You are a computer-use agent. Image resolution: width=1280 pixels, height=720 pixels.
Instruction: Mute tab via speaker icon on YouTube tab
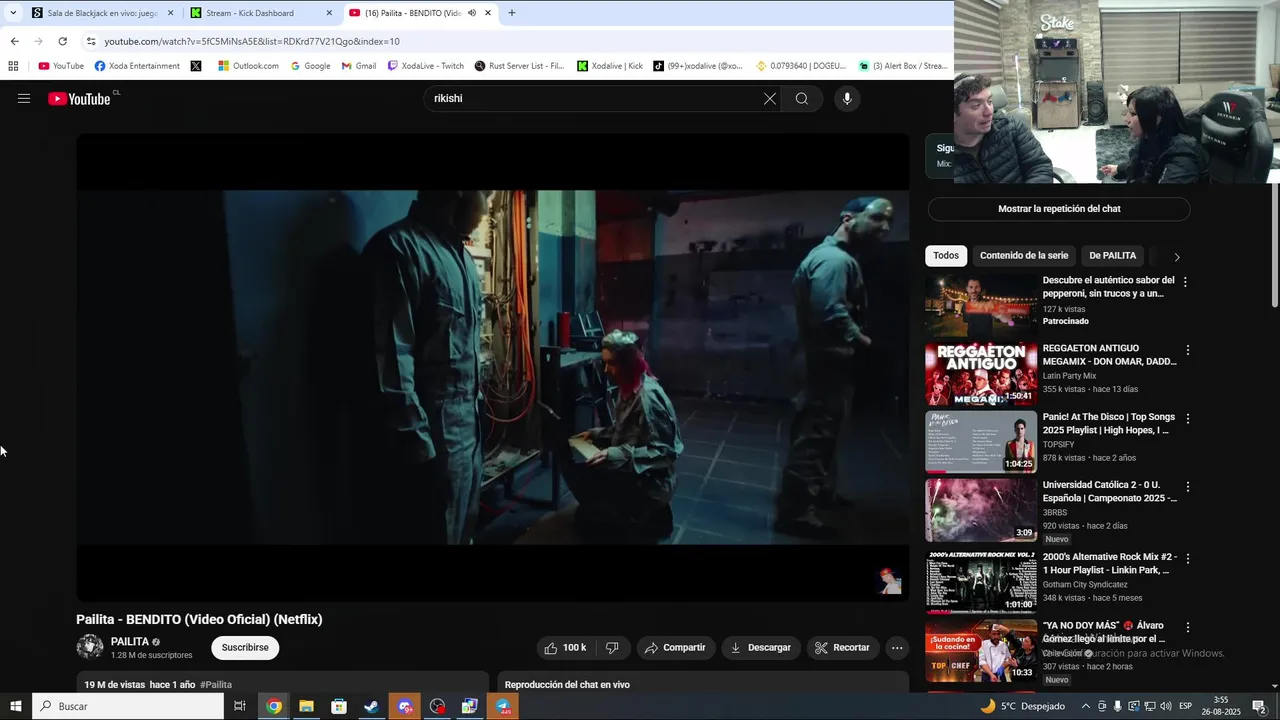pyautogui.click(x=471, y=13)
